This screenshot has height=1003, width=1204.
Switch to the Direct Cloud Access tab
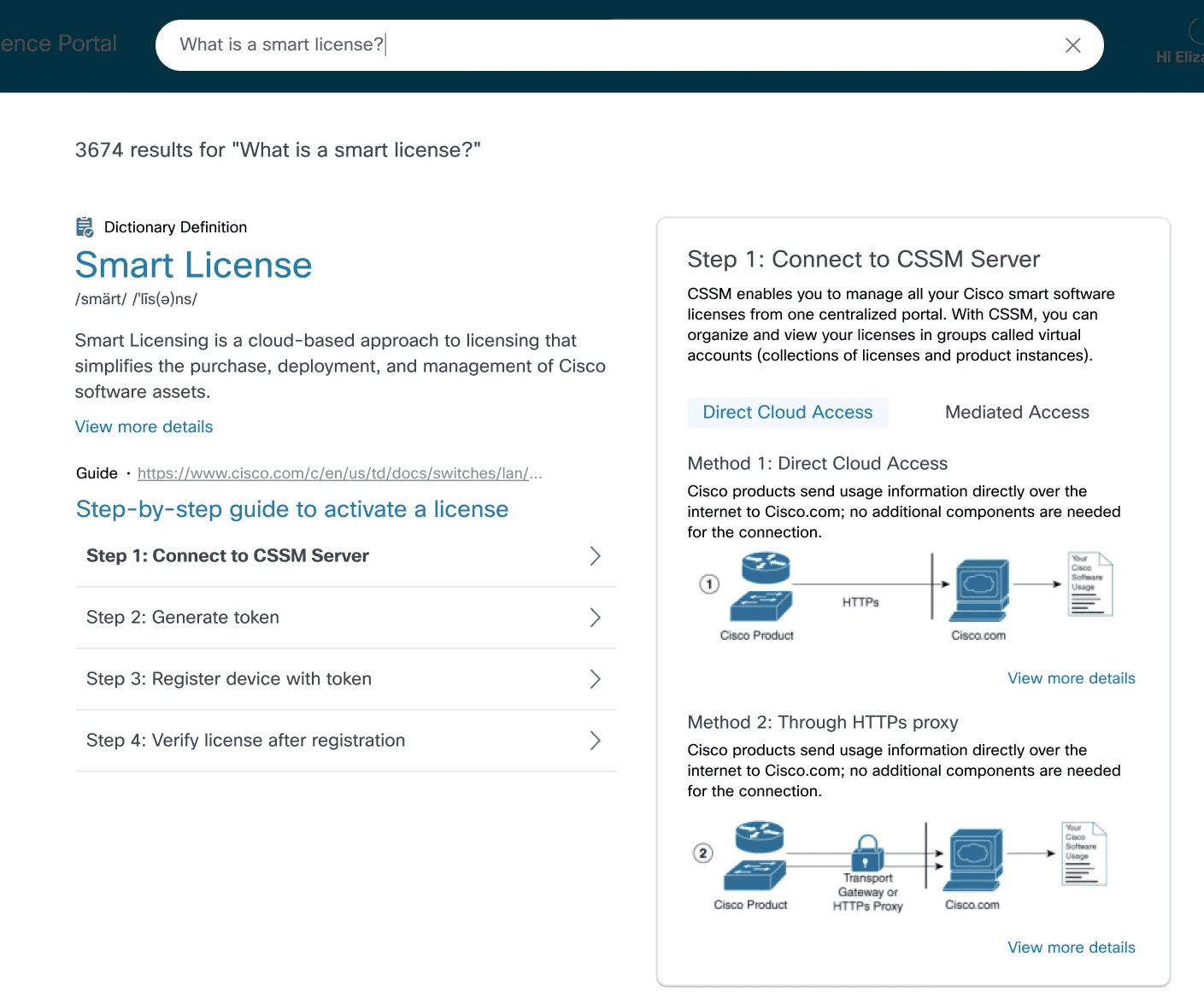coord(788,413)
